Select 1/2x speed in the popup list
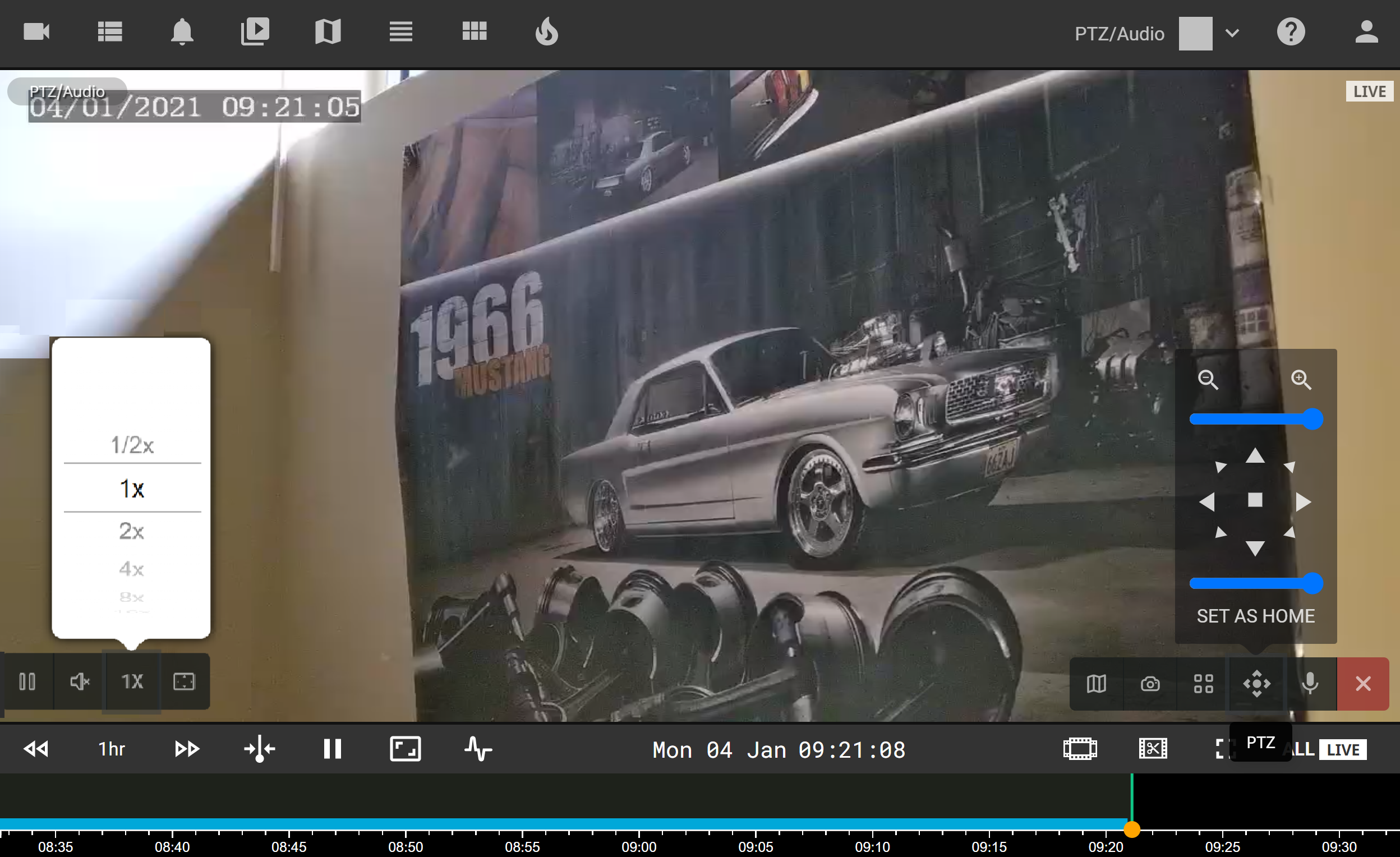The width and height of the screenshot is (1400, 857). [131, 445]
